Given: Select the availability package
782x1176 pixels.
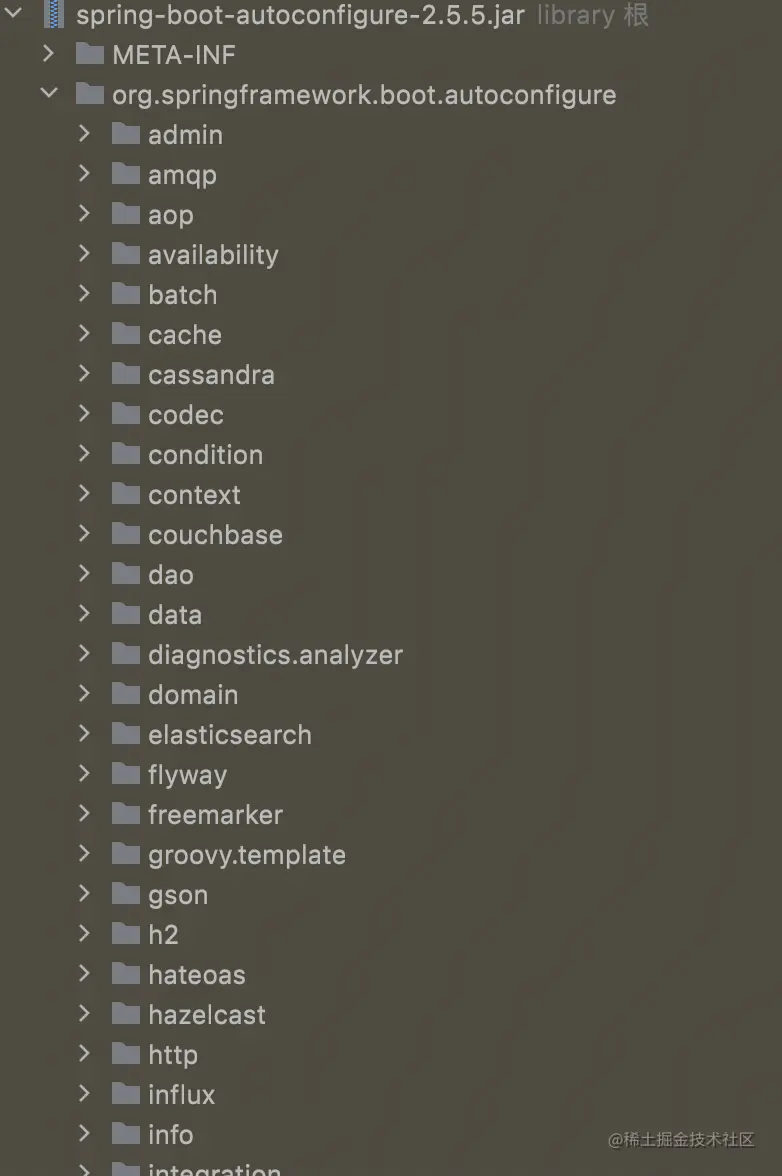Looking at the screenshot, I should point(213,255).
